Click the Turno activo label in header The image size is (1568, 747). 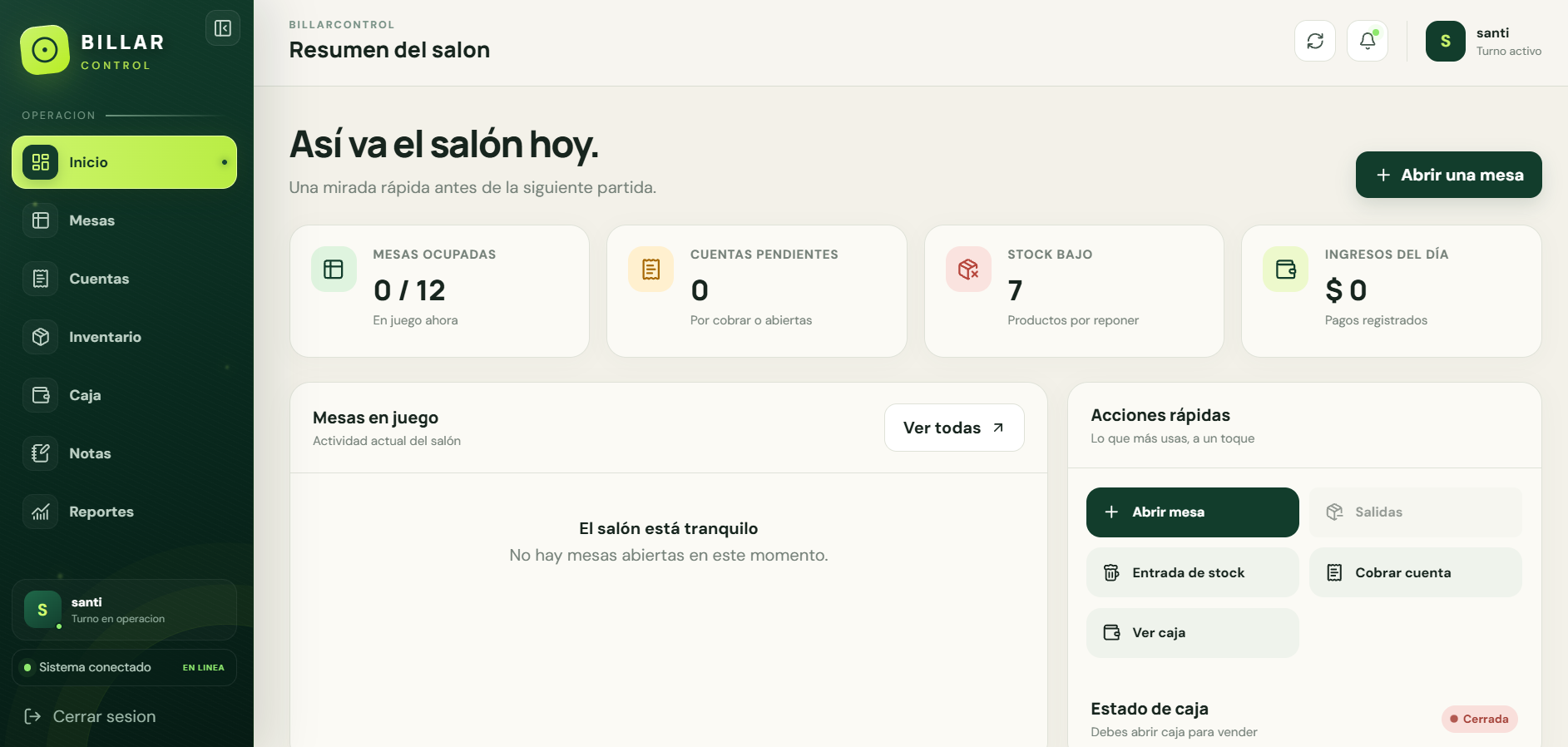click(1509, 52)
